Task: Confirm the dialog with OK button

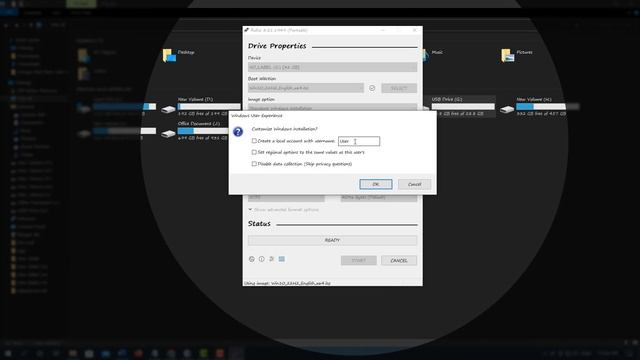Action: point(376,184)
